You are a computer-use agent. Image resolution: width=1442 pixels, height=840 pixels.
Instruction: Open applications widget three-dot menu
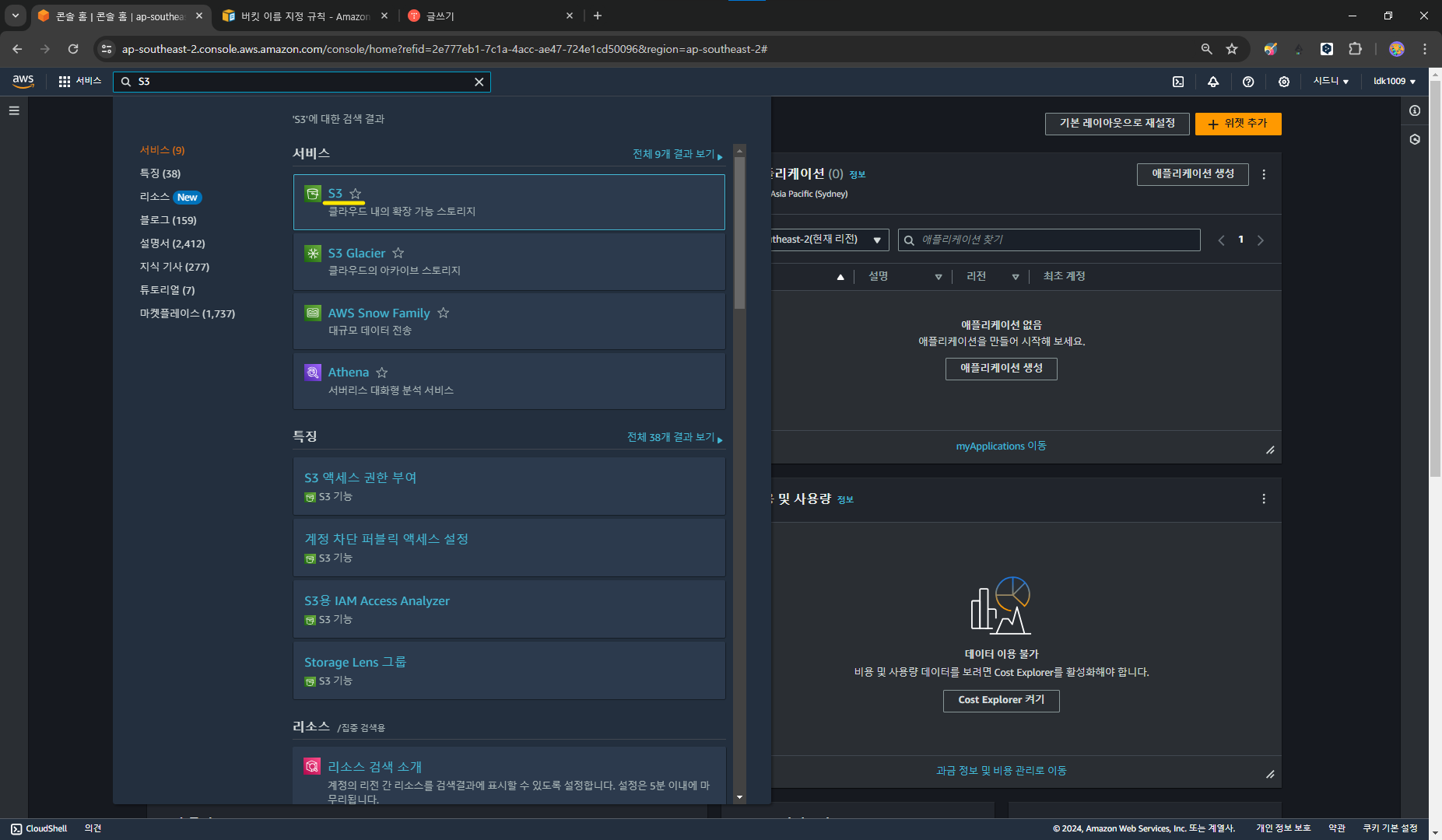coord(1264,174)
